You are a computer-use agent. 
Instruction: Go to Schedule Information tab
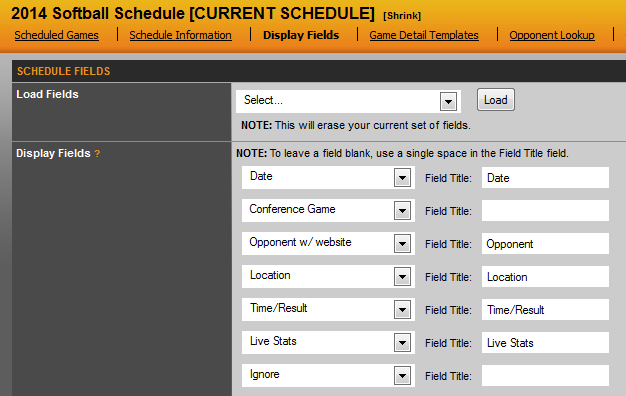180,35
